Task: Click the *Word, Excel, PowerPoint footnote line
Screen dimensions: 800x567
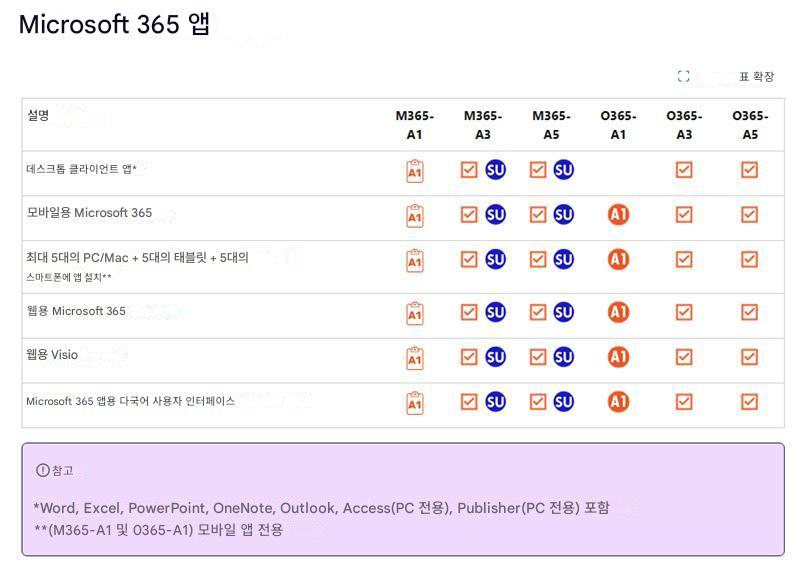Action: click(x=321, y=508)
